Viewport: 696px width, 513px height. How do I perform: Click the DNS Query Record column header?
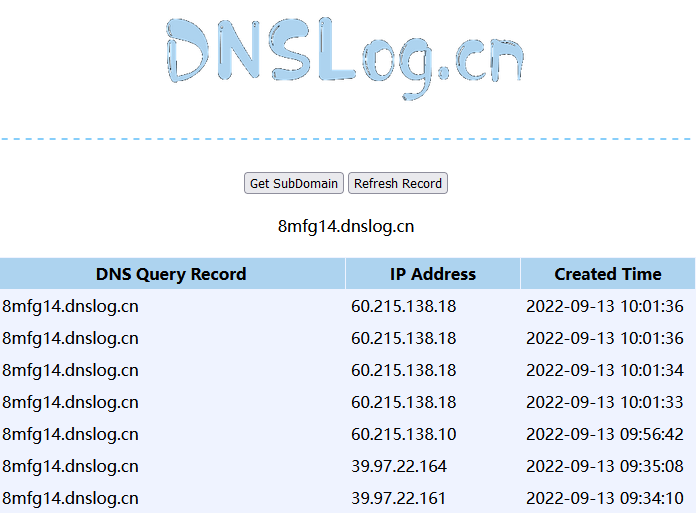[x=172, y=274]
